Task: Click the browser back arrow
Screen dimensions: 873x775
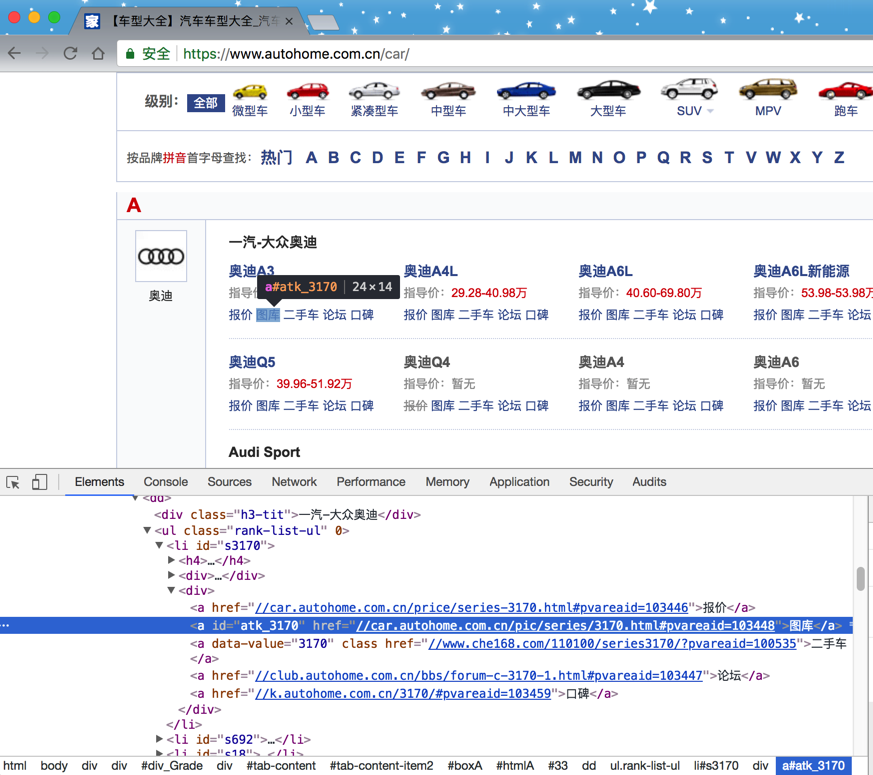Action: (x=14, y=53)
